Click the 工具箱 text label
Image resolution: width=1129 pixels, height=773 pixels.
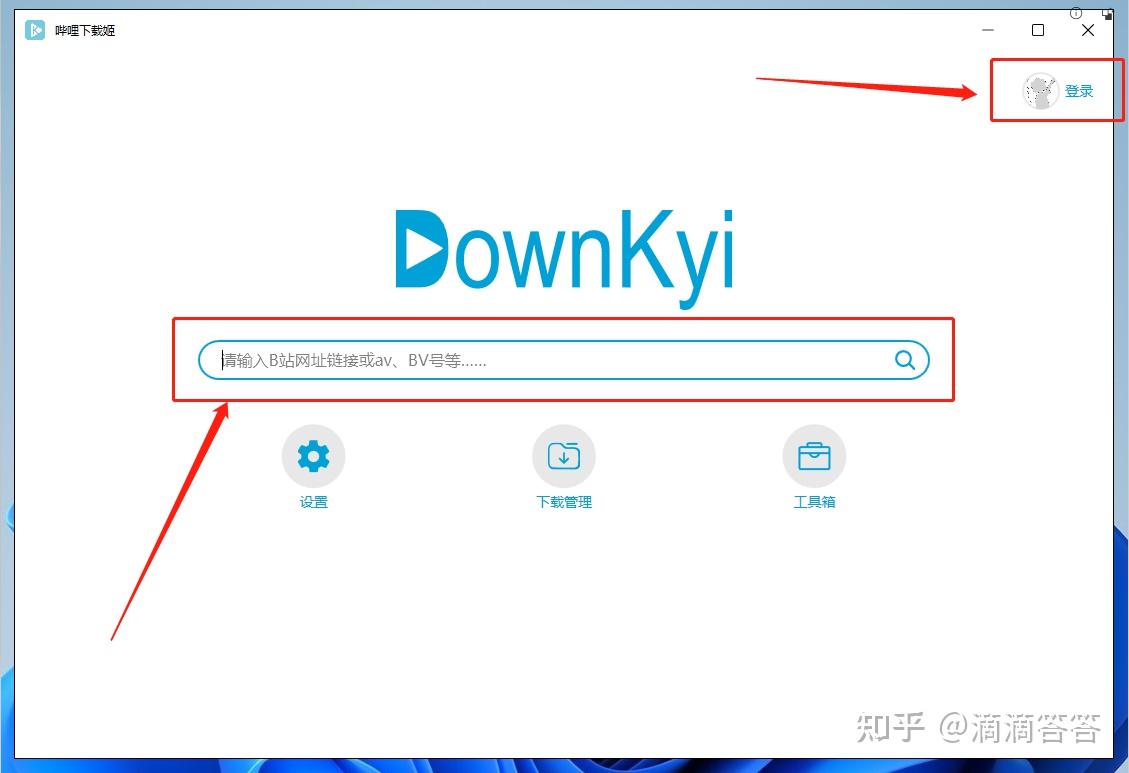click(x=814, y=502)
